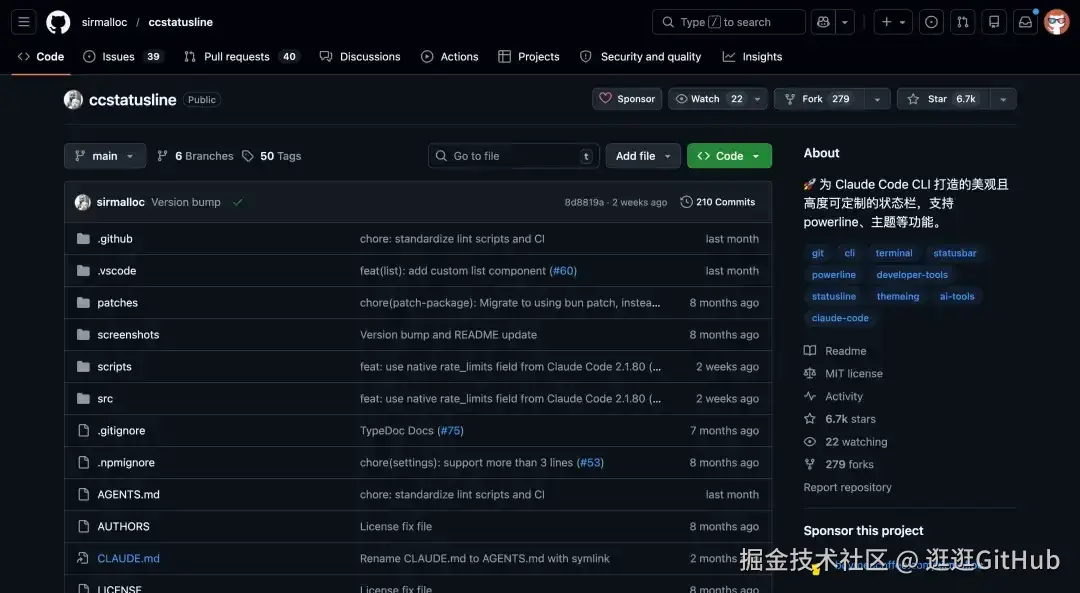
Task: Go to GitHub home via Octocat logo
Action: [x=58, y=22]
